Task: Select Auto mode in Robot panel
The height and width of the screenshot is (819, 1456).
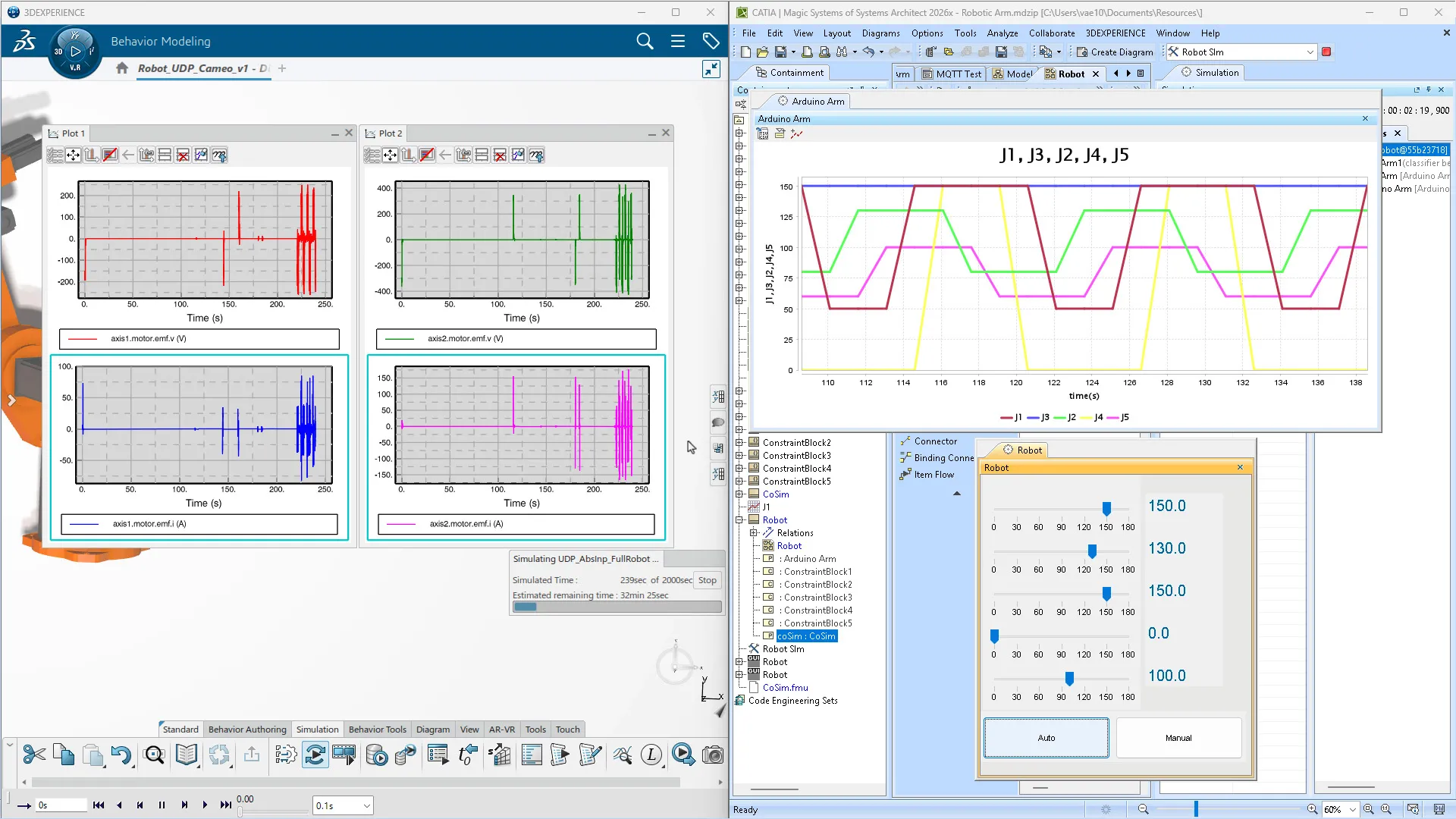Action: pyautogui.click(x=1046, y=738)
